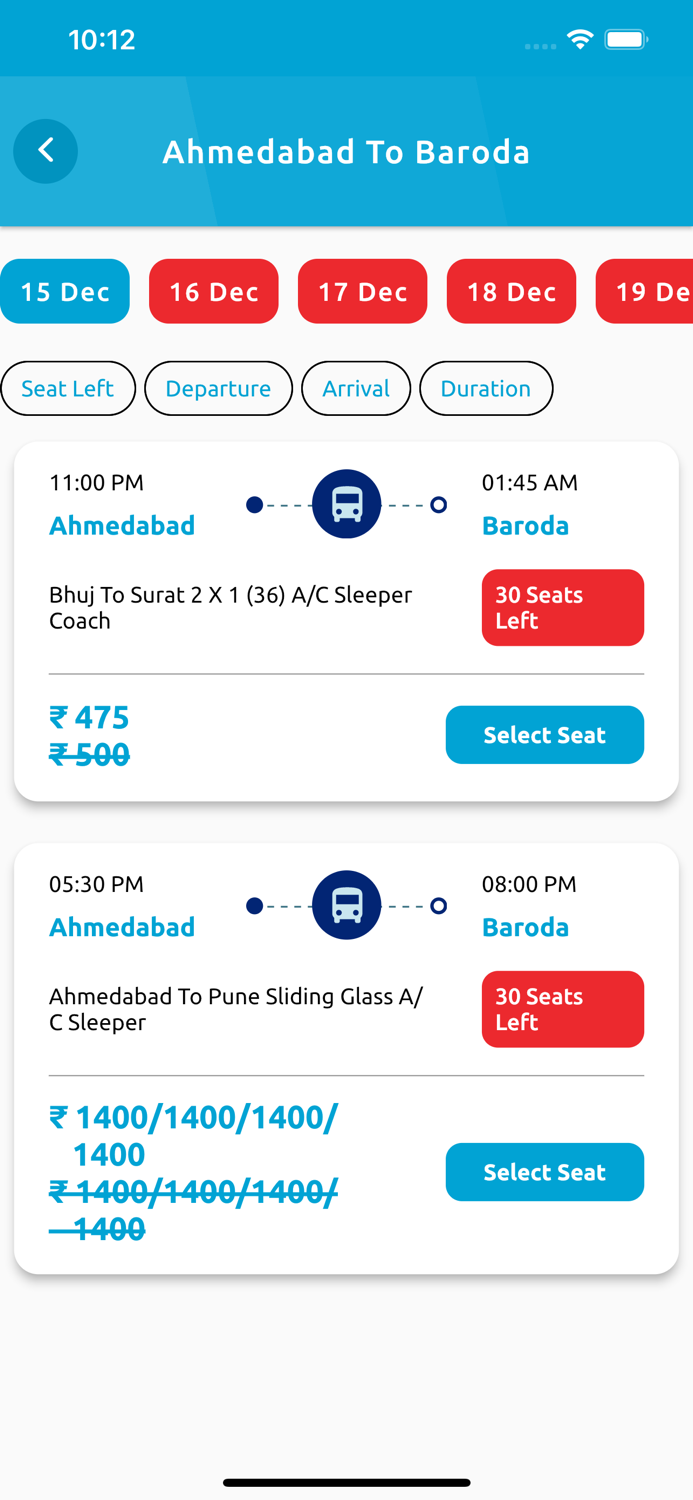Click the arrival circle for the second bus
This screenshot has height=1500, width=693.
tap(438, 906)
